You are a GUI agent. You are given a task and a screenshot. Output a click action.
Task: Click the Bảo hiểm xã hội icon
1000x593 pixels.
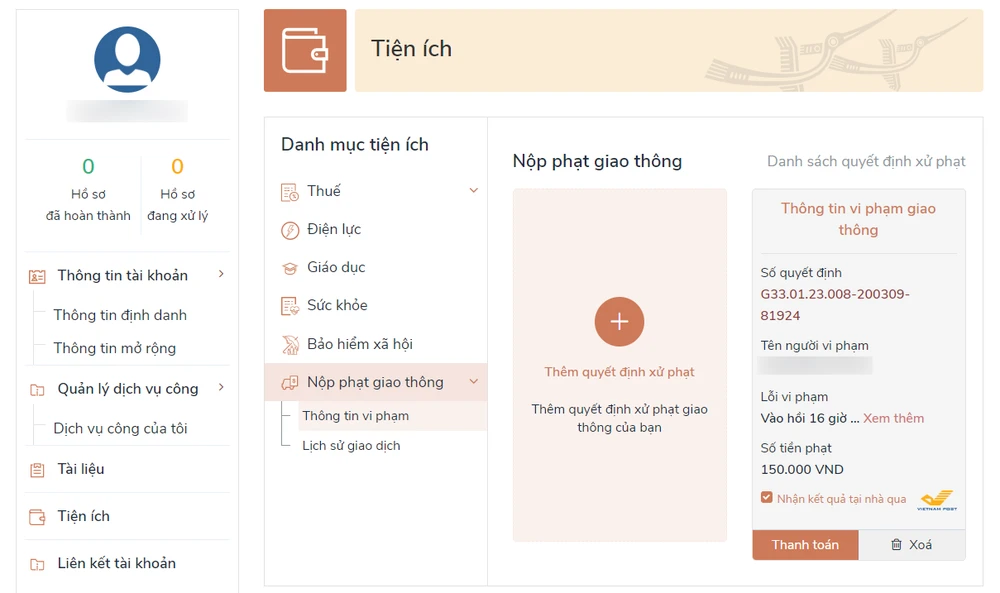(290, 345)
